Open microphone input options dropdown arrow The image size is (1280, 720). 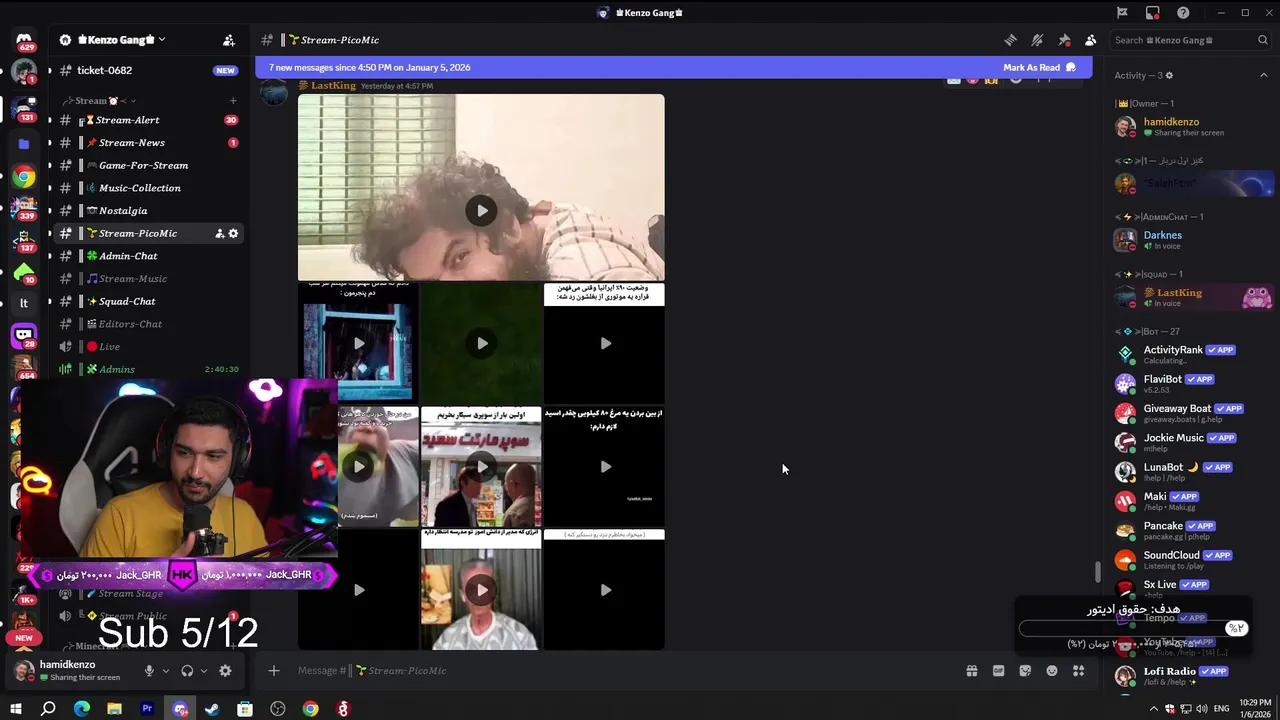click(166, 671)
